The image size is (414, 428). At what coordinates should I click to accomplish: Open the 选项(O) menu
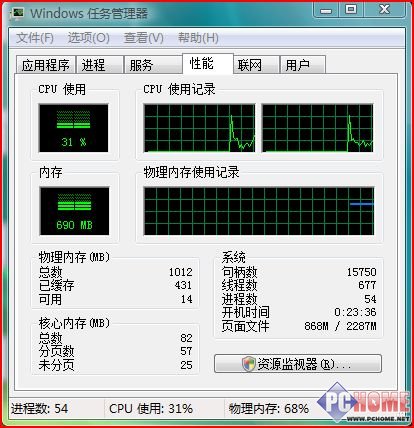pyautogui.click(x=89, y=38)
